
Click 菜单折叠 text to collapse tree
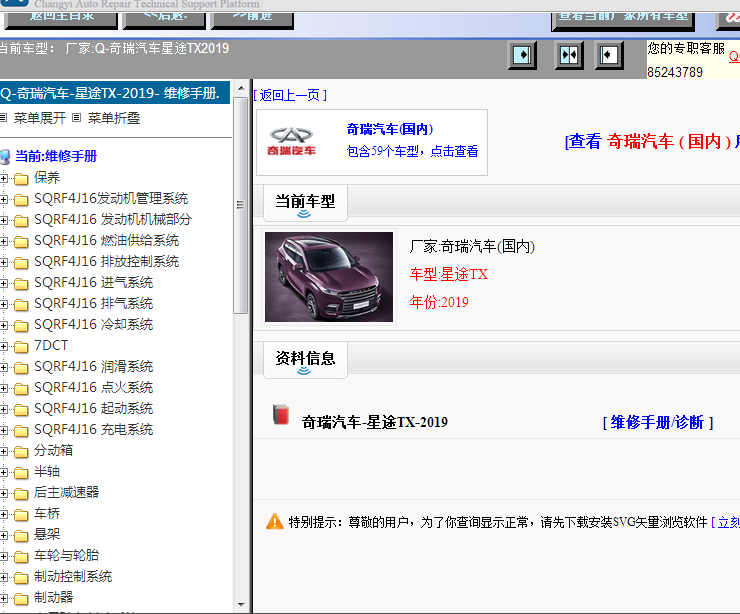[114, 118]
